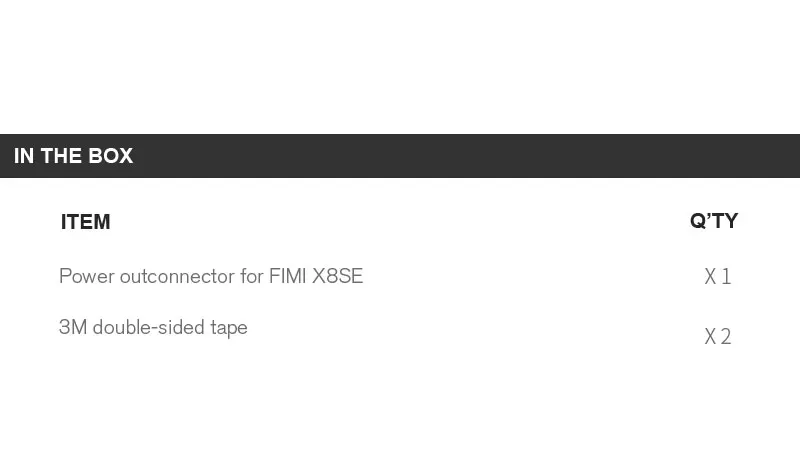Click the word THE in dark header

[x=62, y=156]
